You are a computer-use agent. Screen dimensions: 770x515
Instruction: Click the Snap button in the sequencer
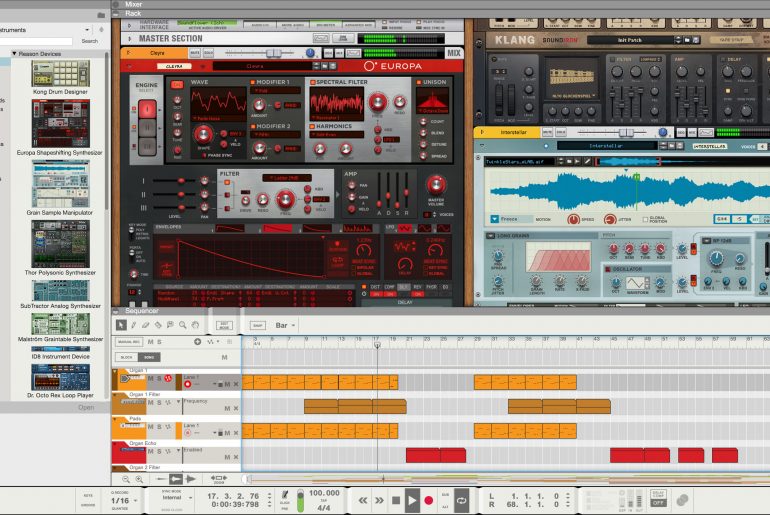click(257, 325)
